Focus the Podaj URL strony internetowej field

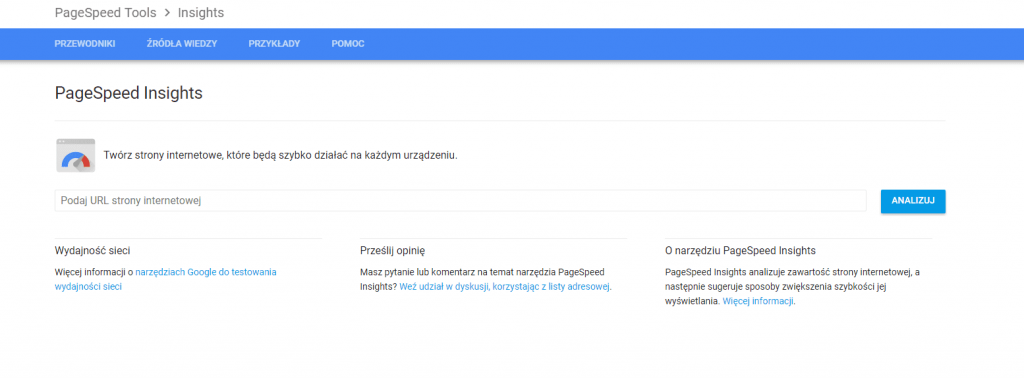[x=460, y=201]
